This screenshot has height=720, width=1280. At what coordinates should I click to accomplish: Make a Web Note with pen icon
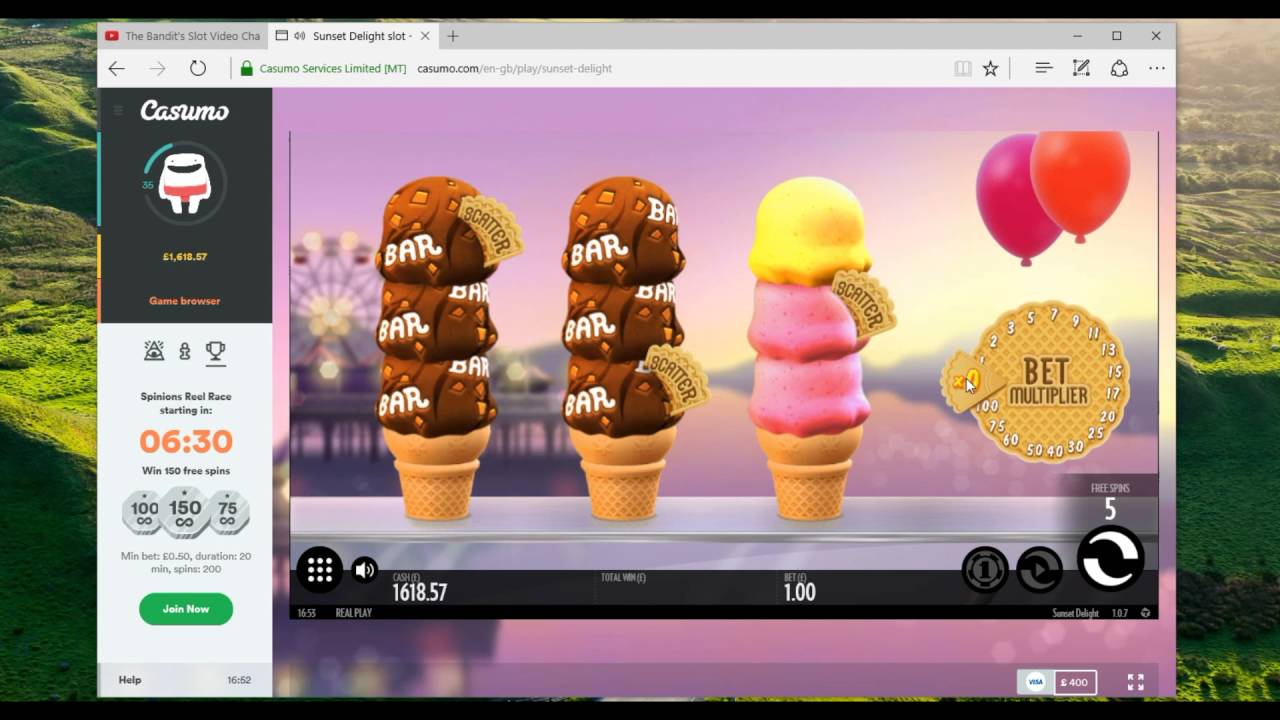point(1081,68)
